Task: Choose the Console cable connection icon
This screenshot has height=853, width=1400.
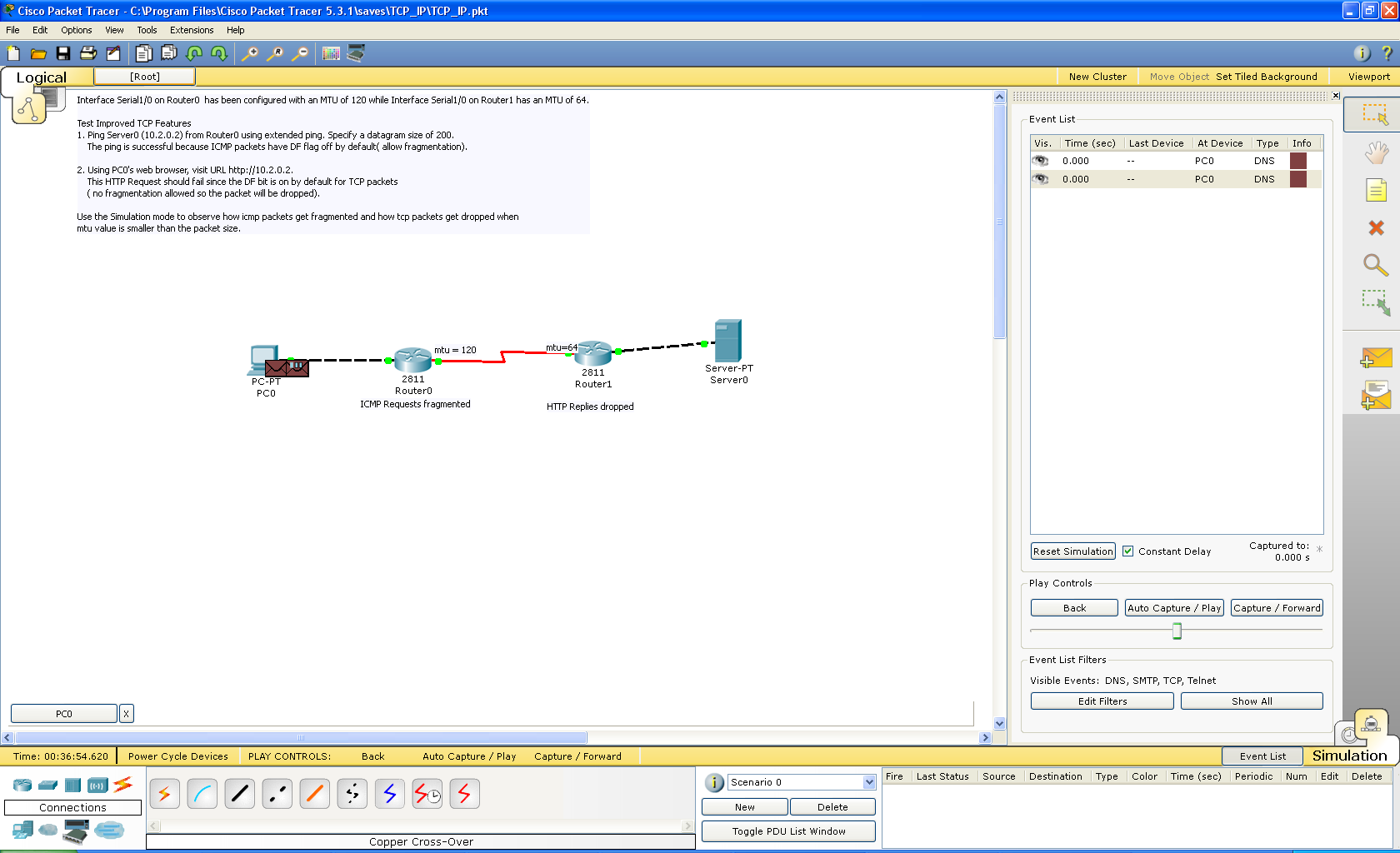Action: (x=202, y=794)
